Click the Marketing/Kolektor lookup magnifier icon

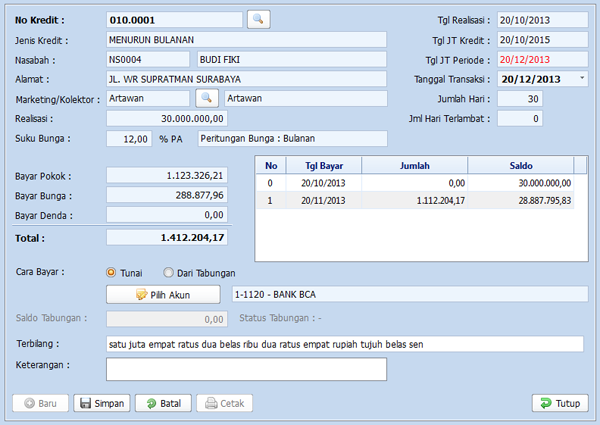click(x=206, y=98)
